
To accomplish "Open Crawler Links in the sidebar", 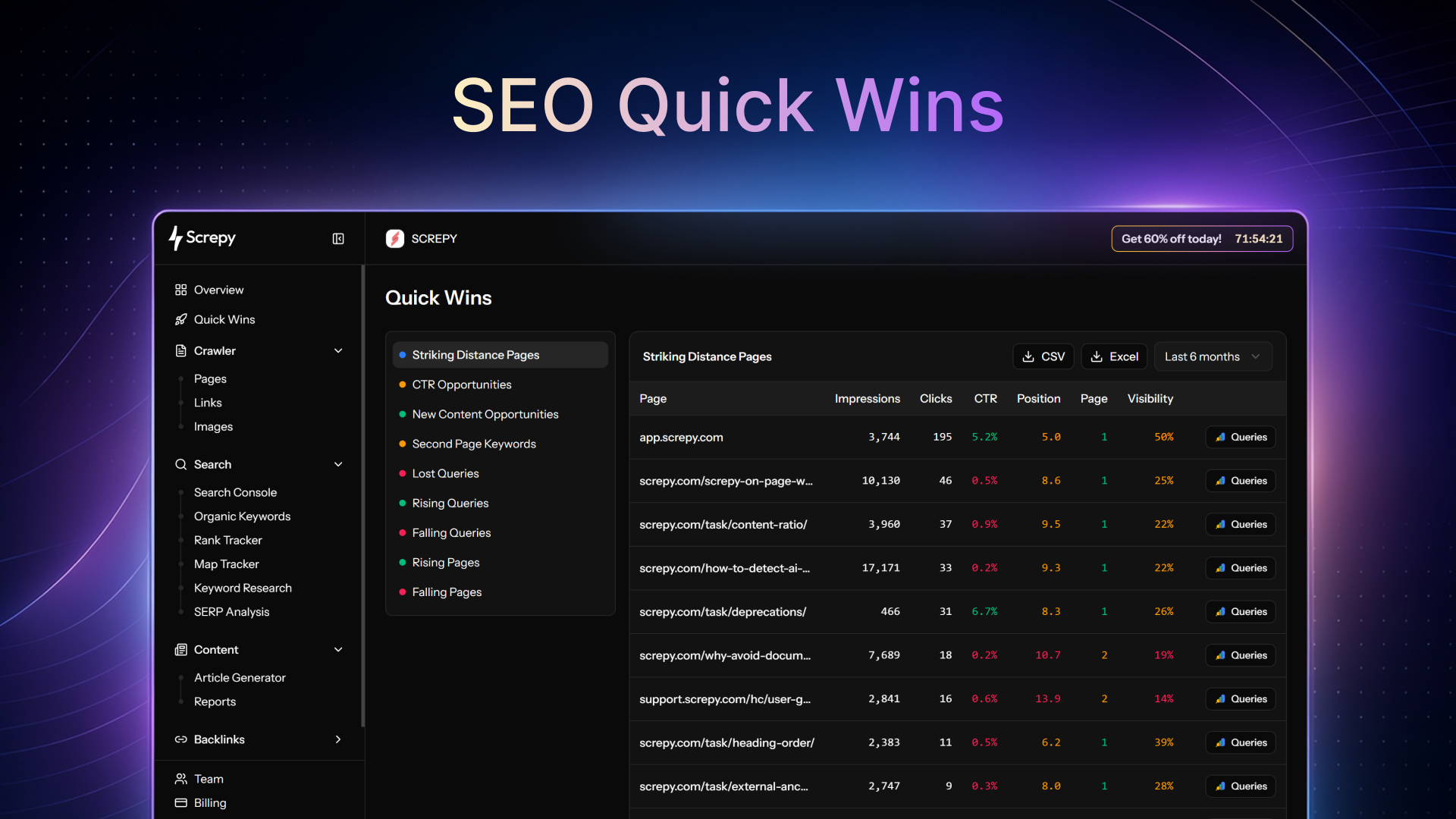I will 208,403.
